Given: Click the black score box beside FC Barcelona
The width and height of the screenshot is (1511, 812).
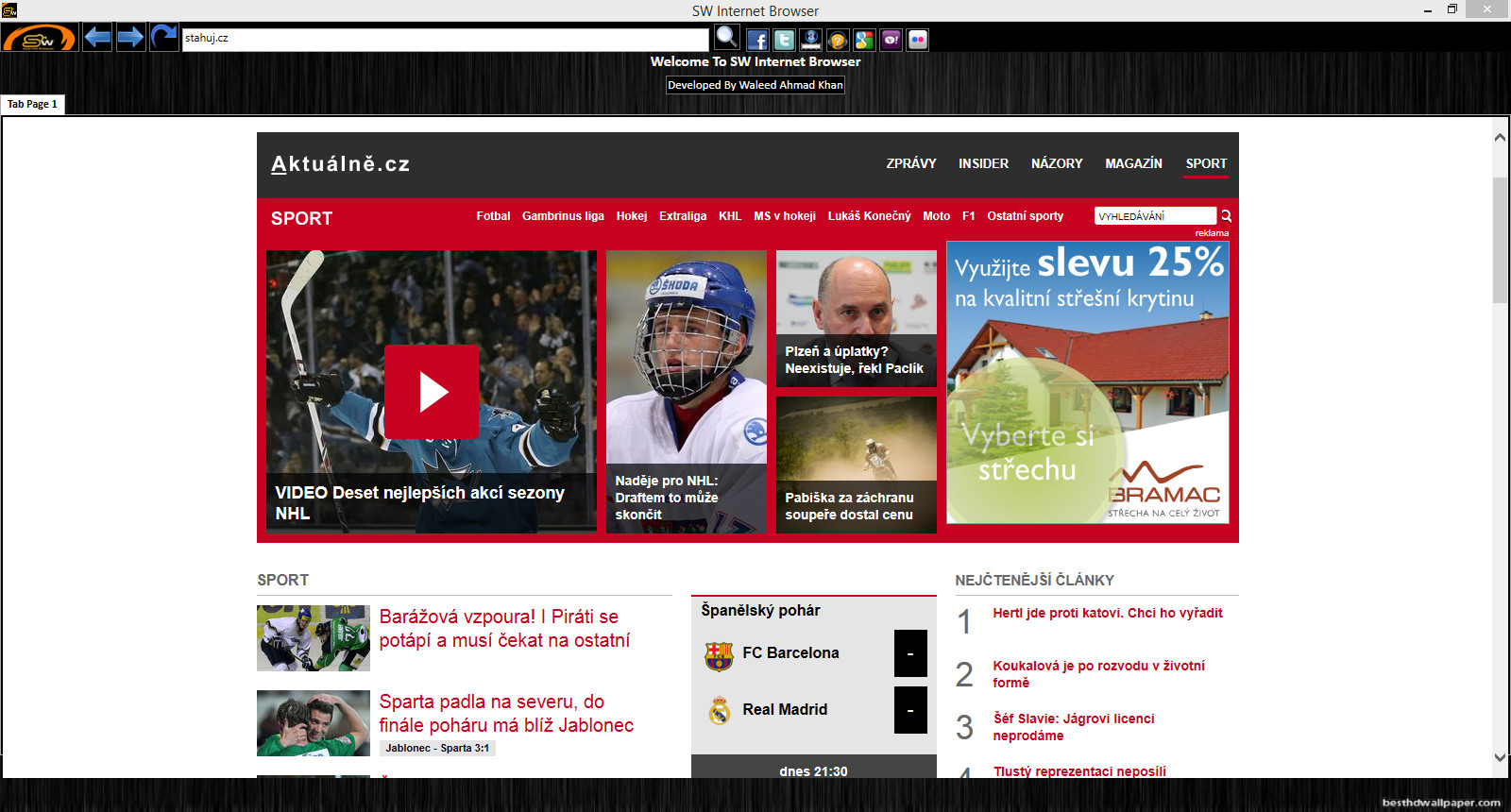Looking at the screenshot, I should pos(910,653).
